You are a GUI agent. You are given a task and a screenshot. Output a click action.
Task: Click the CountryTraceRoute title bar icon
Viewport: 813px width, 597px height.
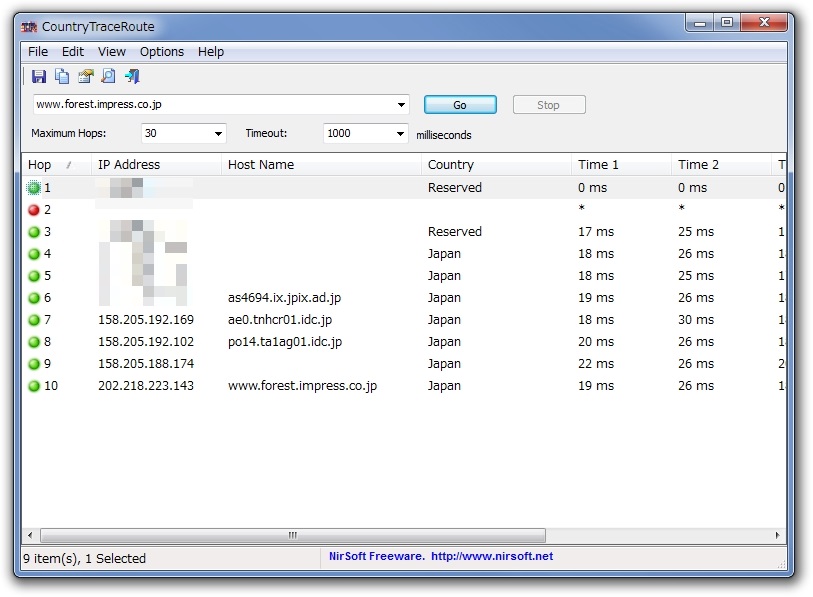[x=29, y=26]
